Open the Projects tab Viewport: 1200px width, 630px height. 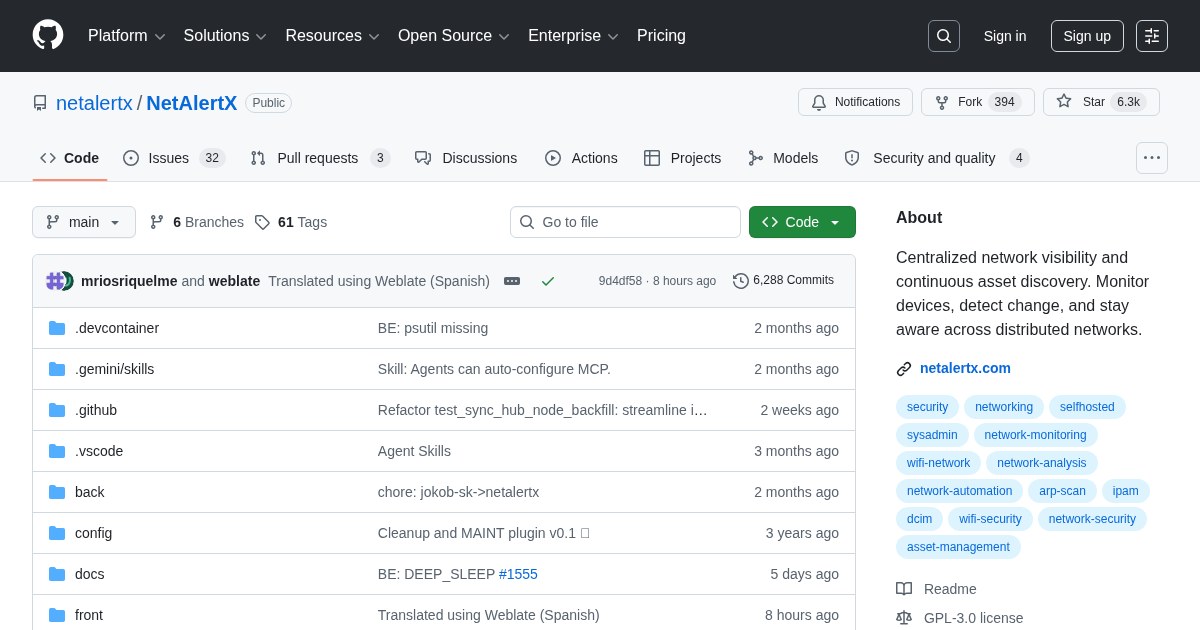(682, 158)
